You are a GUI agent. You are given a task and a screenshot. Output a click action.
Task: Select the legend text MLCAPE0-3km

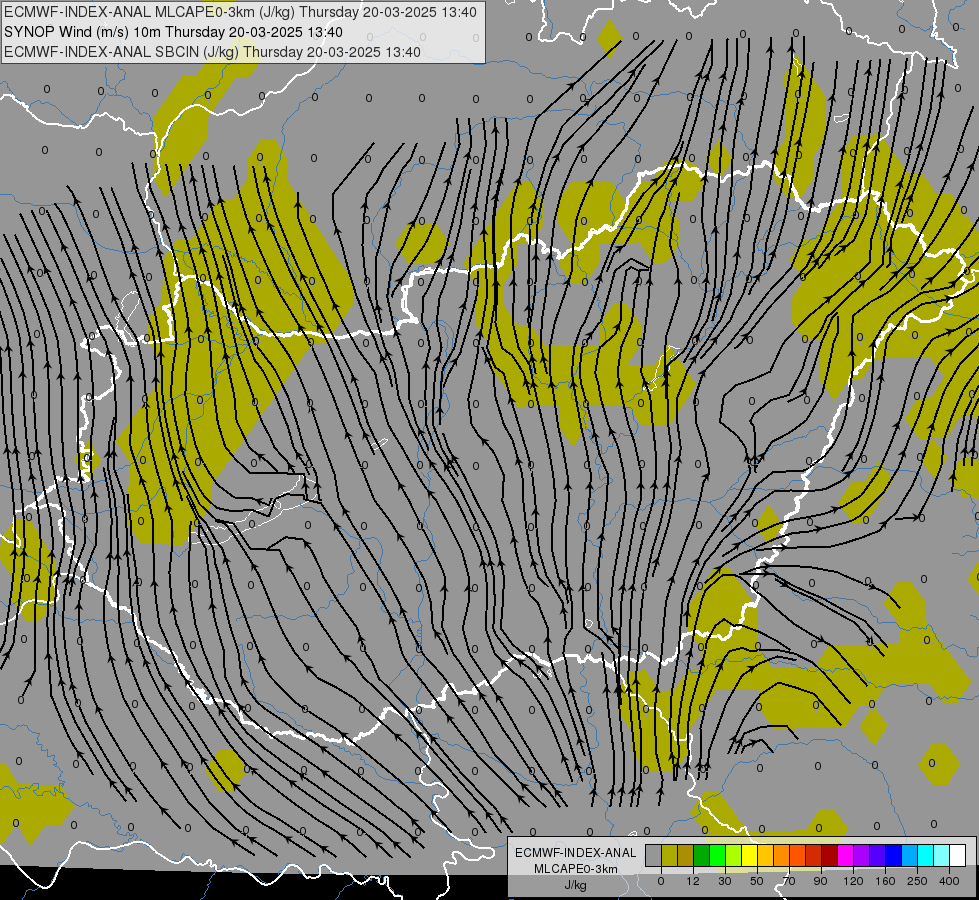[576, 869]
